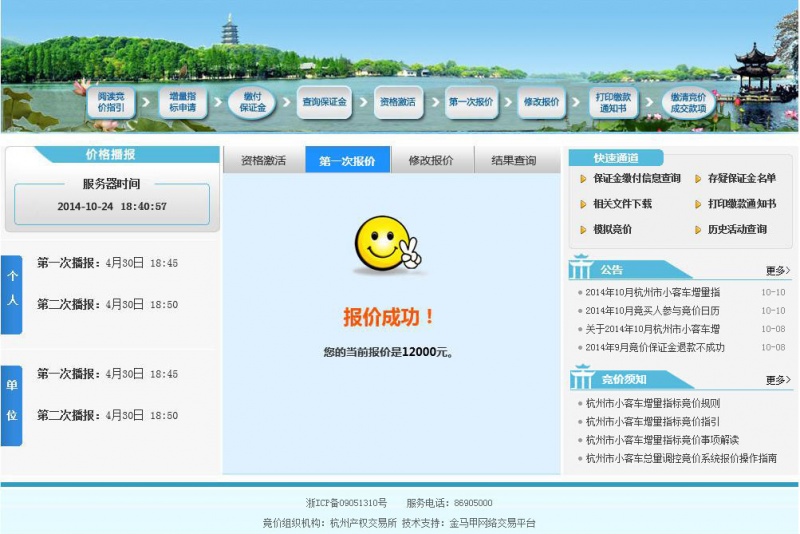
Task: Expand 更多 in the 竞价须知 section
Action: (x=778, y=380)
